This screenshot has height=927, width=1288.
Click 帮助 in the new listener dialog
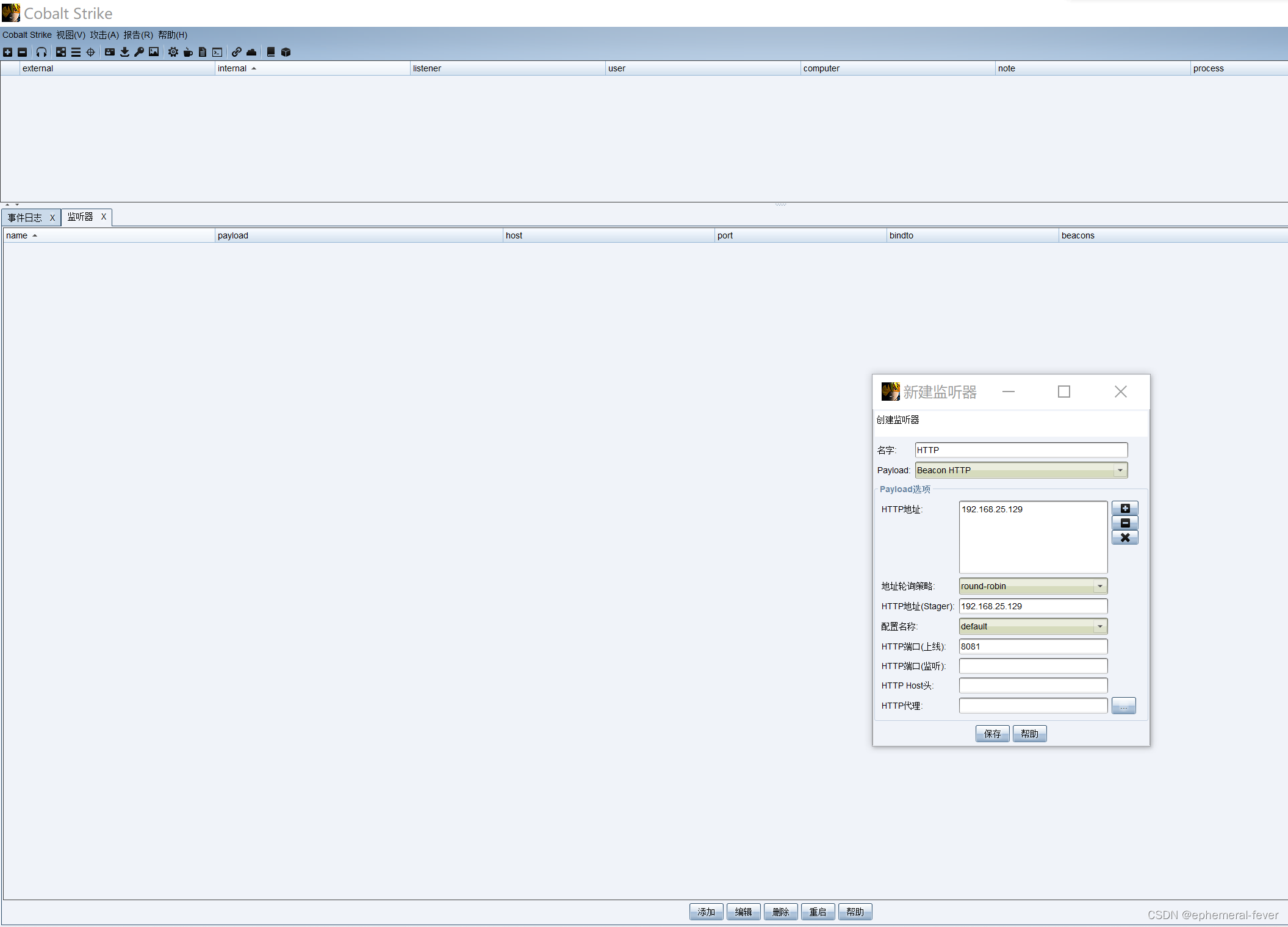(1029, 734)
